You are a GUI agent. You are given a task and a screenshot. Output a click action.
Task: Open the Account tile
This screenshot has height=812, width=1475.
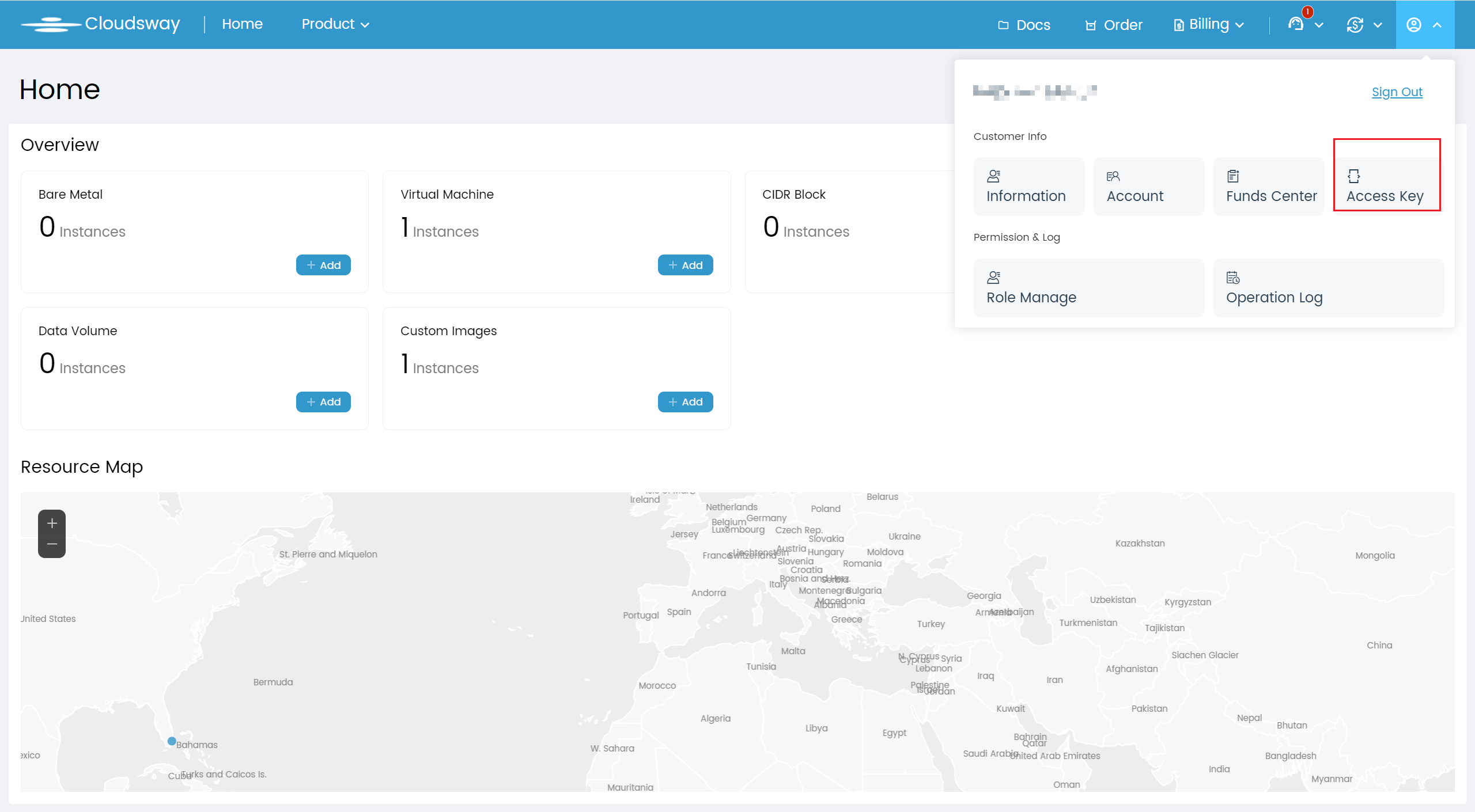pyautogui.click(x=1148, y=187)
